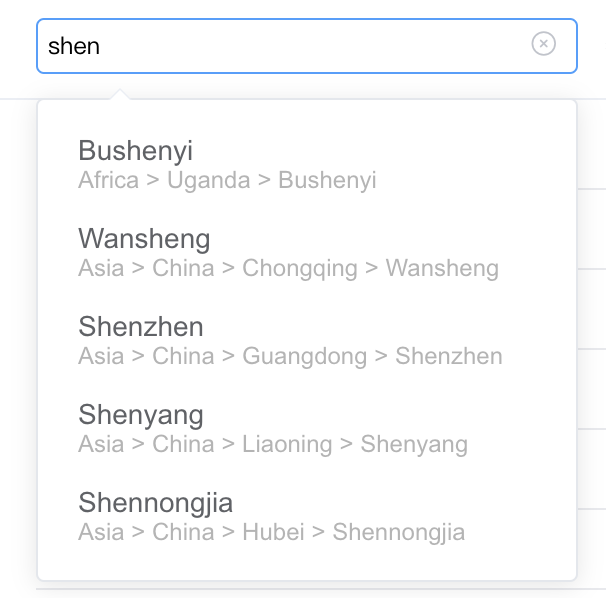
Task: Select Shenyang from the dropdown list
Action: tap(141, 415)
